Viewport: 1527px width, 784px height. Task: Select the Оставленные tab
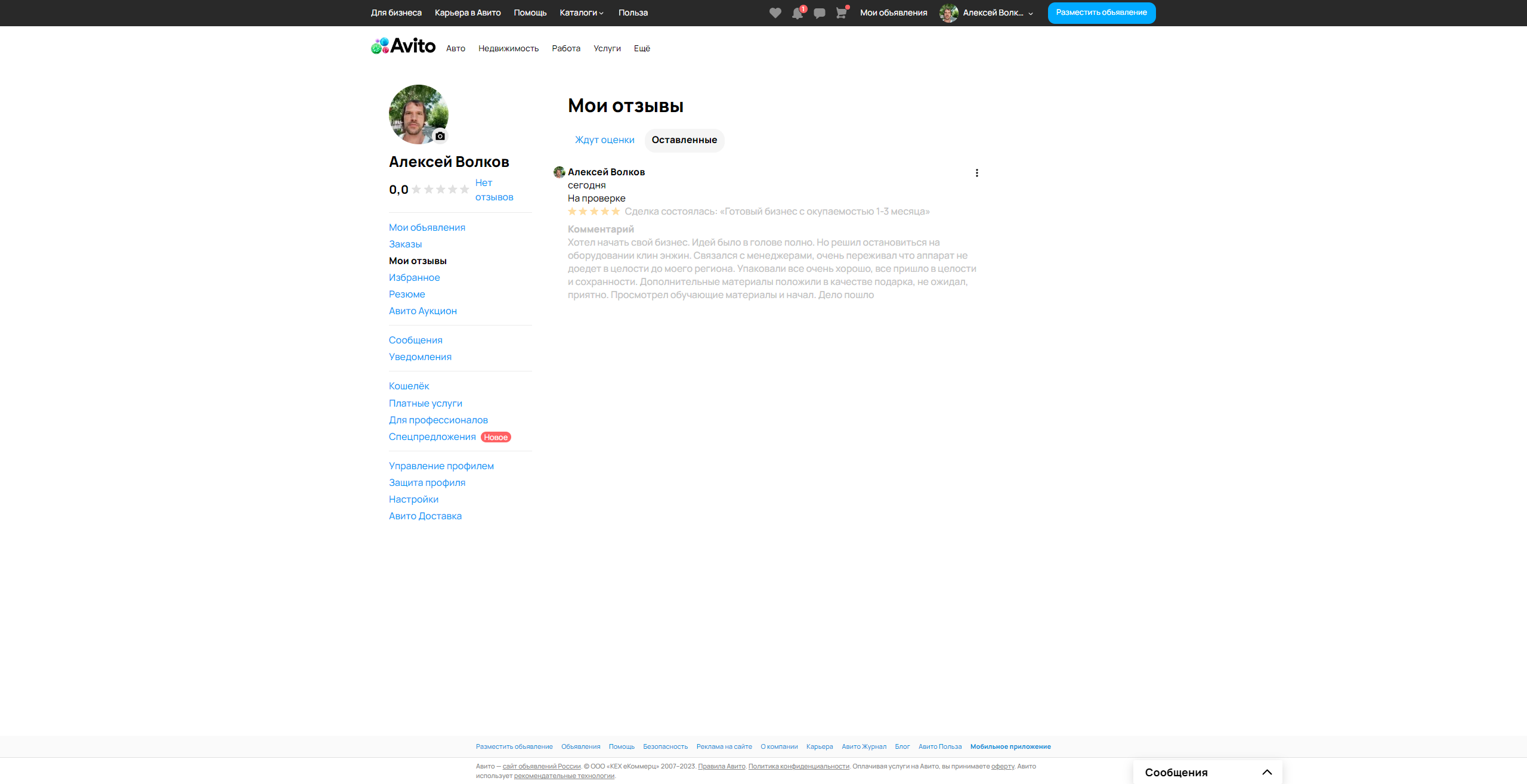684,140
